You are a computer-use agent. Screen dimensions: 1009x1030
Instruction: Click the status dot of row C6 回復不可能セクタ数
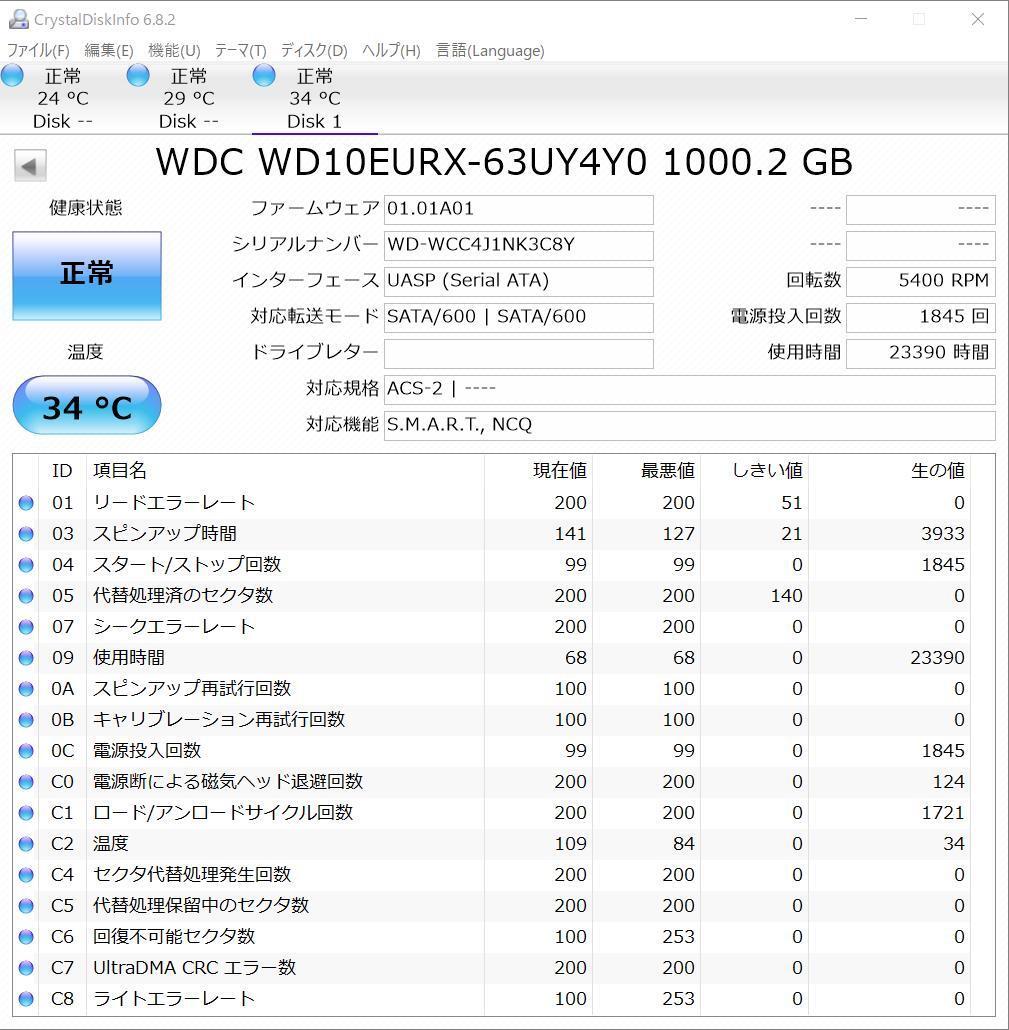(x=26, y=937)
